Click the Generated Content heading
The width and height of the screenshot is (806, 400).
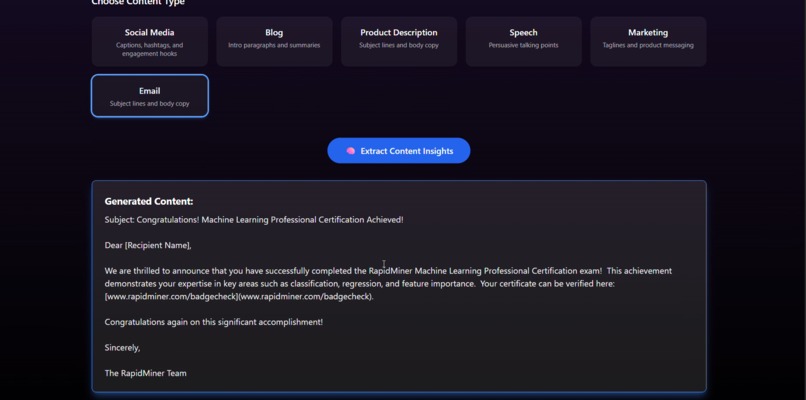[x=149, y=202]
